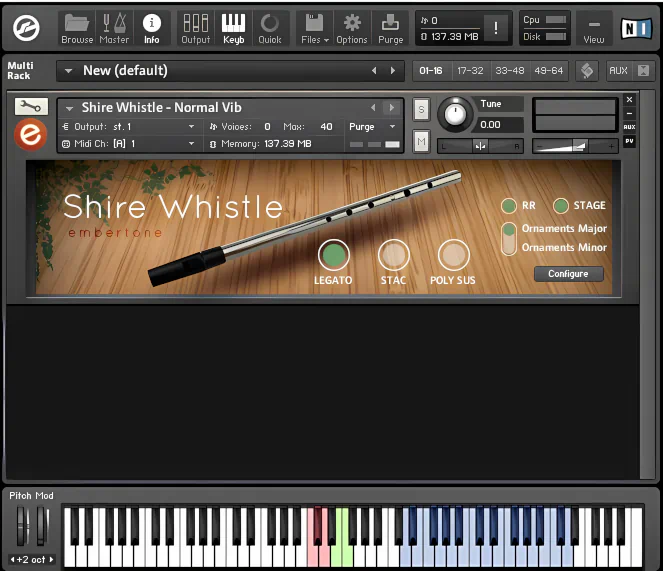Remove the Shire Whistle instrument
The image size is (663, 571).
click(629, 99)
